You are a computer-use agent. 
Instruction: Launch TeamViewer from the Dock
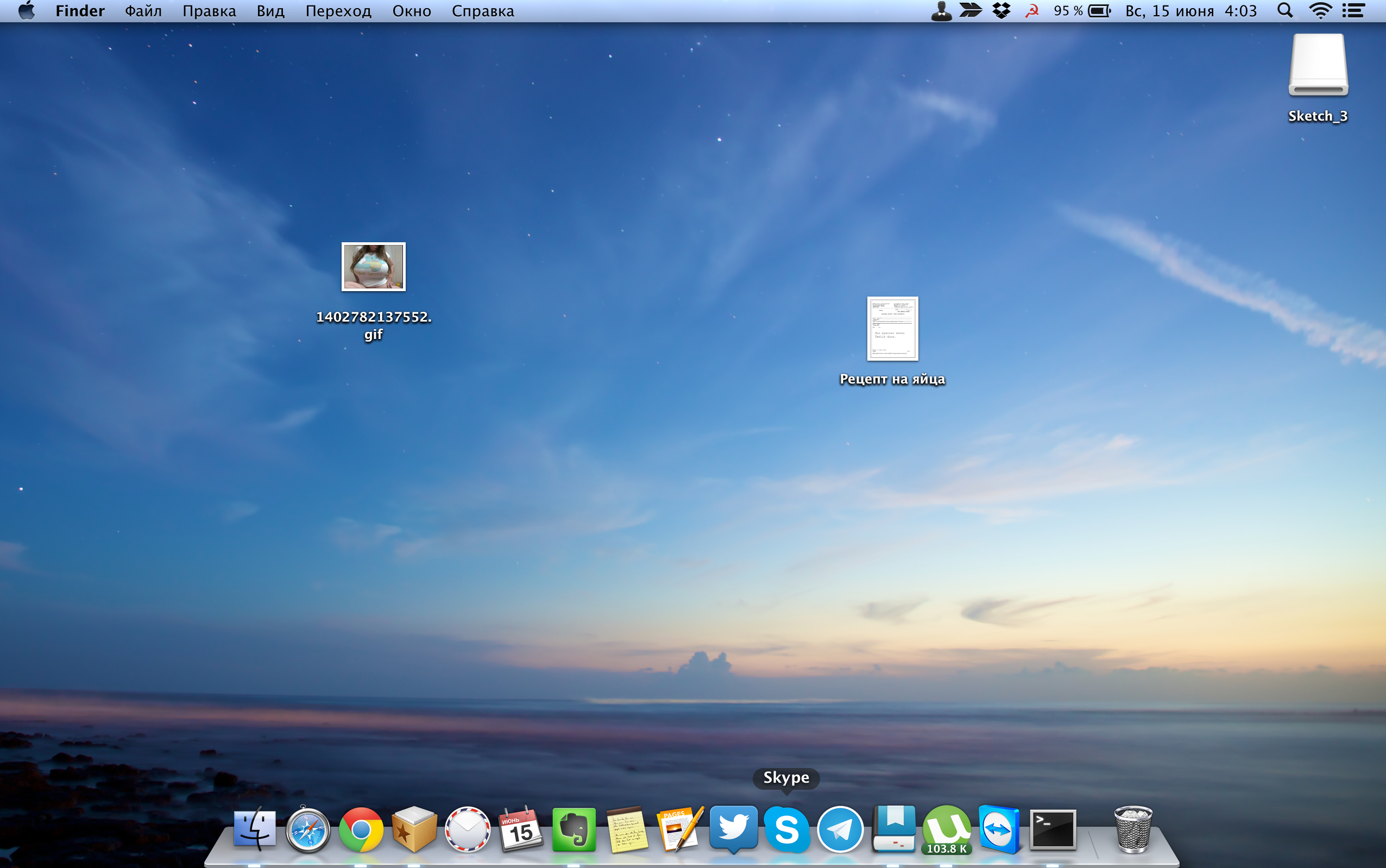tap(999, 829)
